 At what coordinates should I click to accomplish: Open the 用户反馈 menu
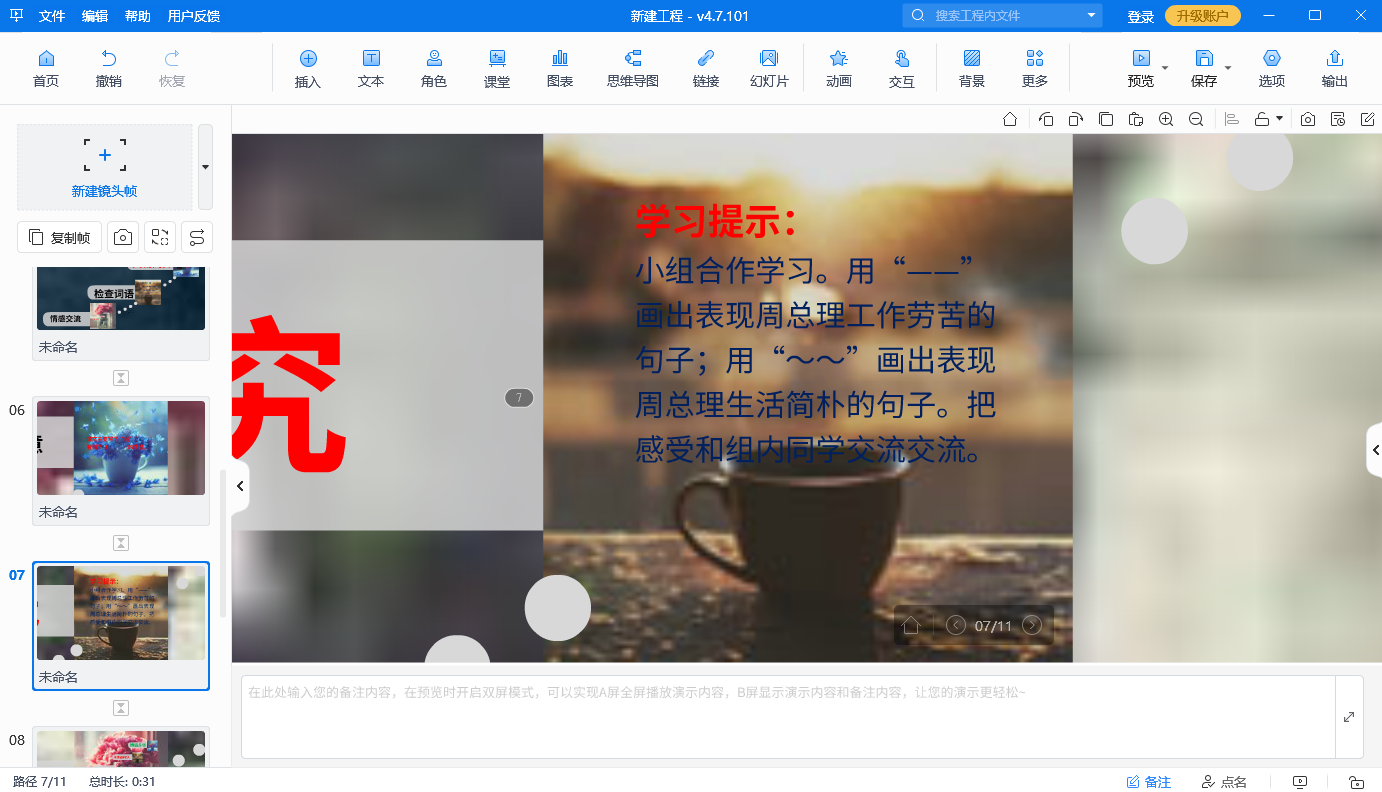[x=194, y=16]
